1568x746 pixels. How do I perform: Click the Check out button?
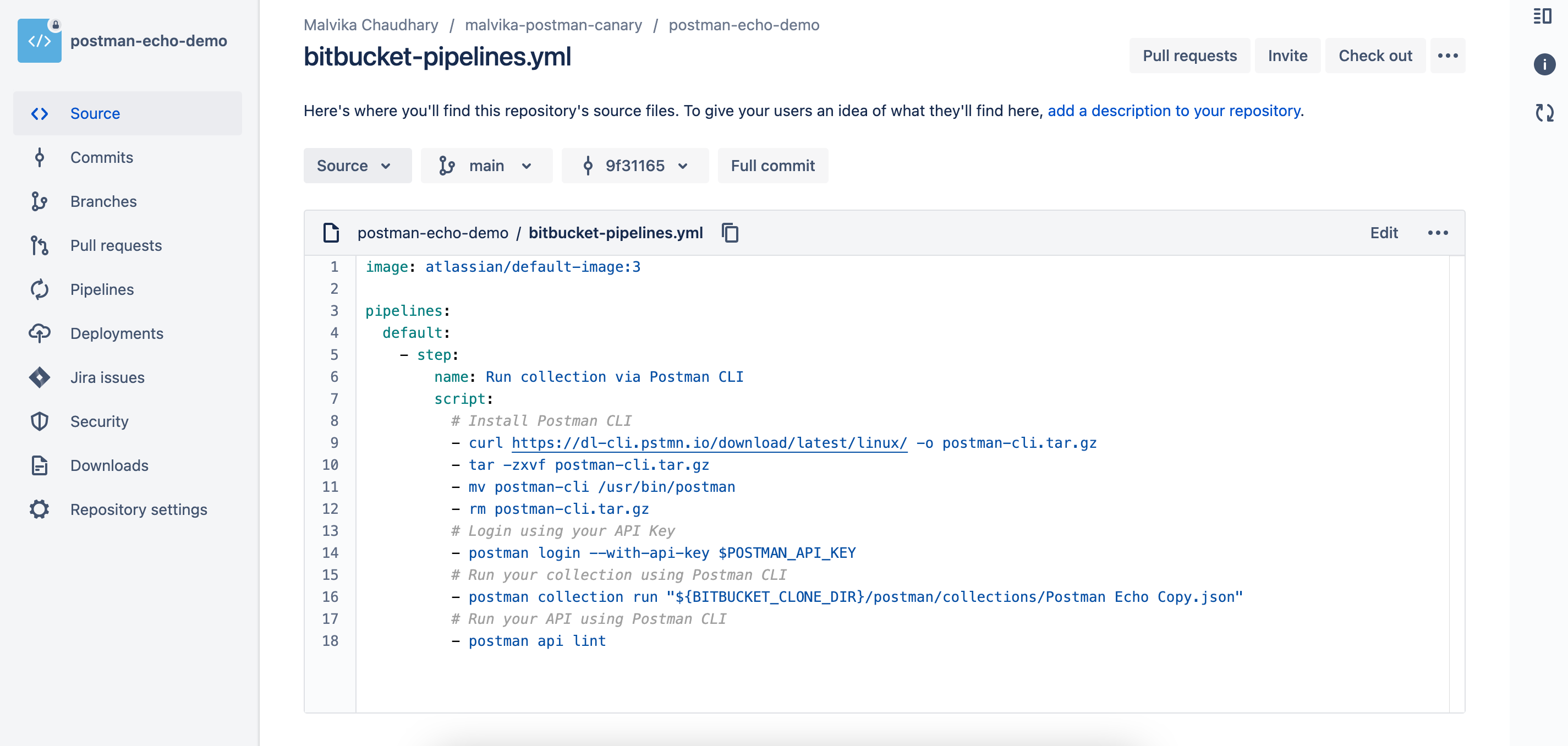click(1375, 56)
